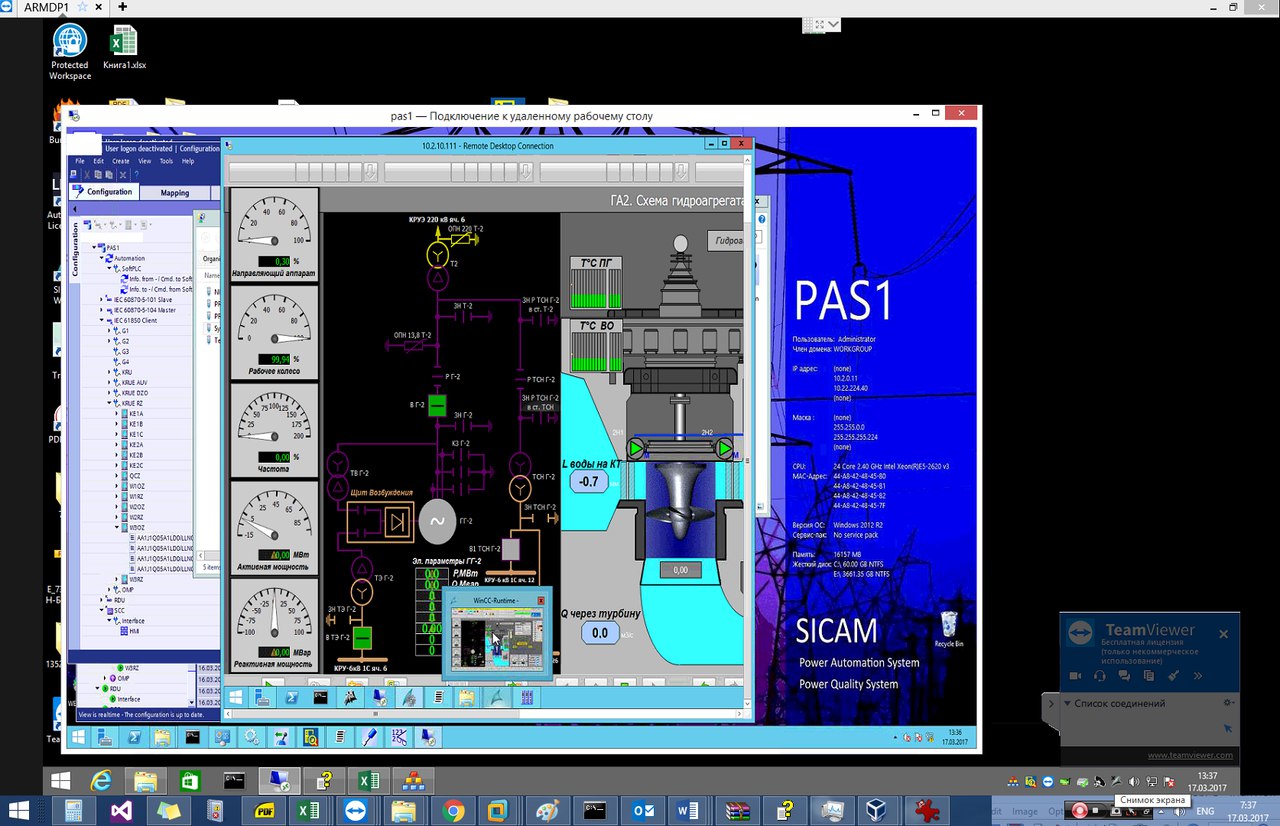The height and width of the screenshot is (826, 1280).
Task: Open the Книга1.xlsx desktop file
Action: coord(122,47)
